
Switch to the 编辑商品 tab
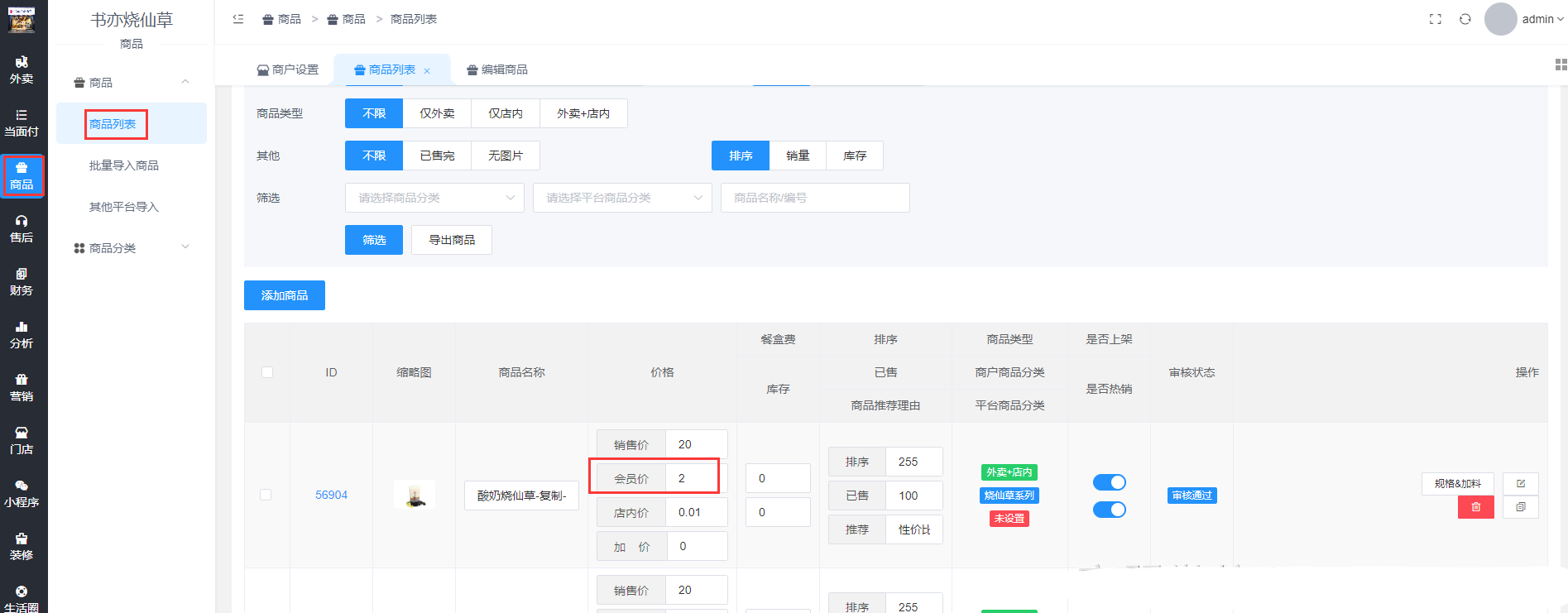point(496,69)
